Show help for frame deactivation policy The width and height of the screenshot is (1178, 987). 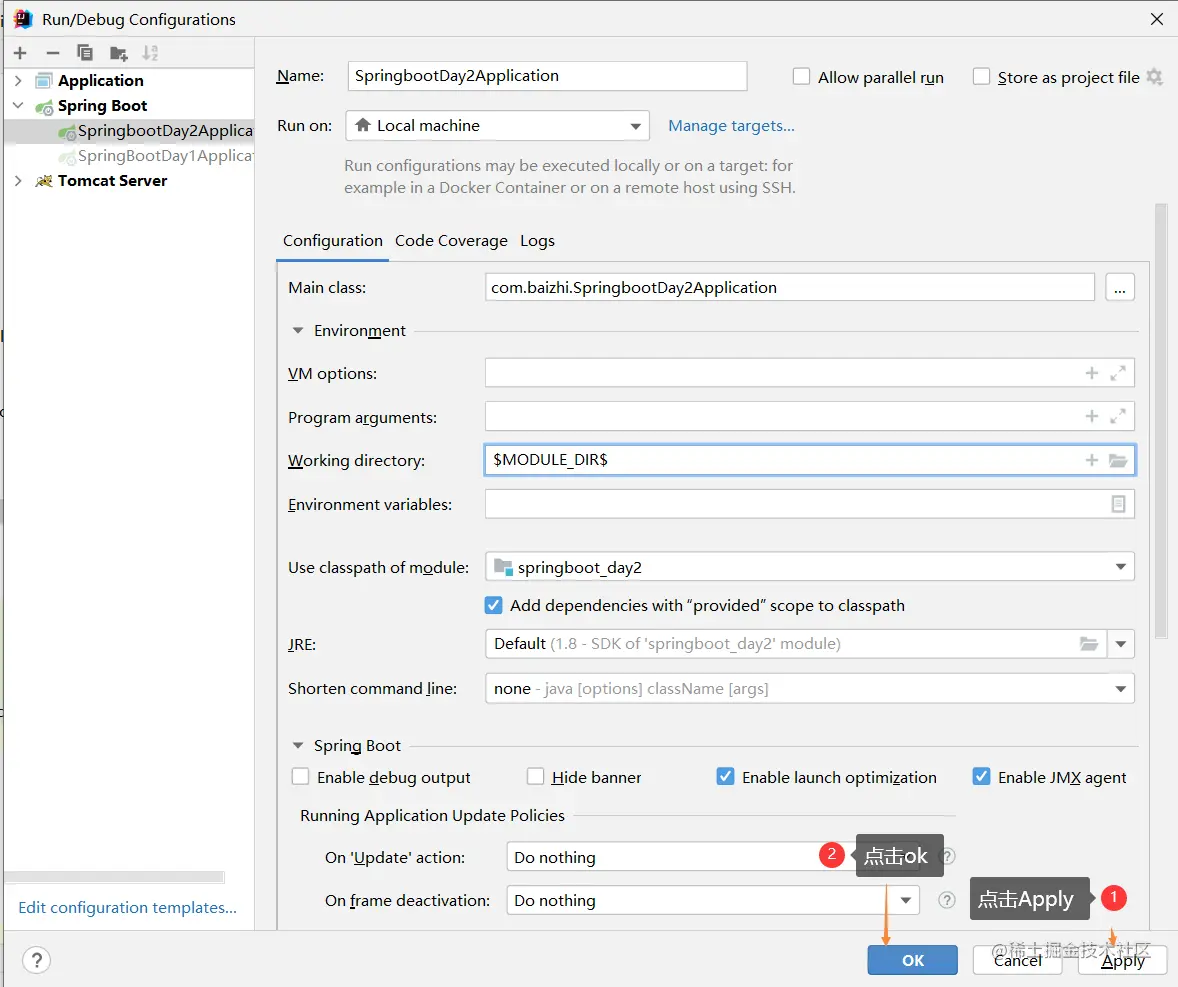(947, 900)
